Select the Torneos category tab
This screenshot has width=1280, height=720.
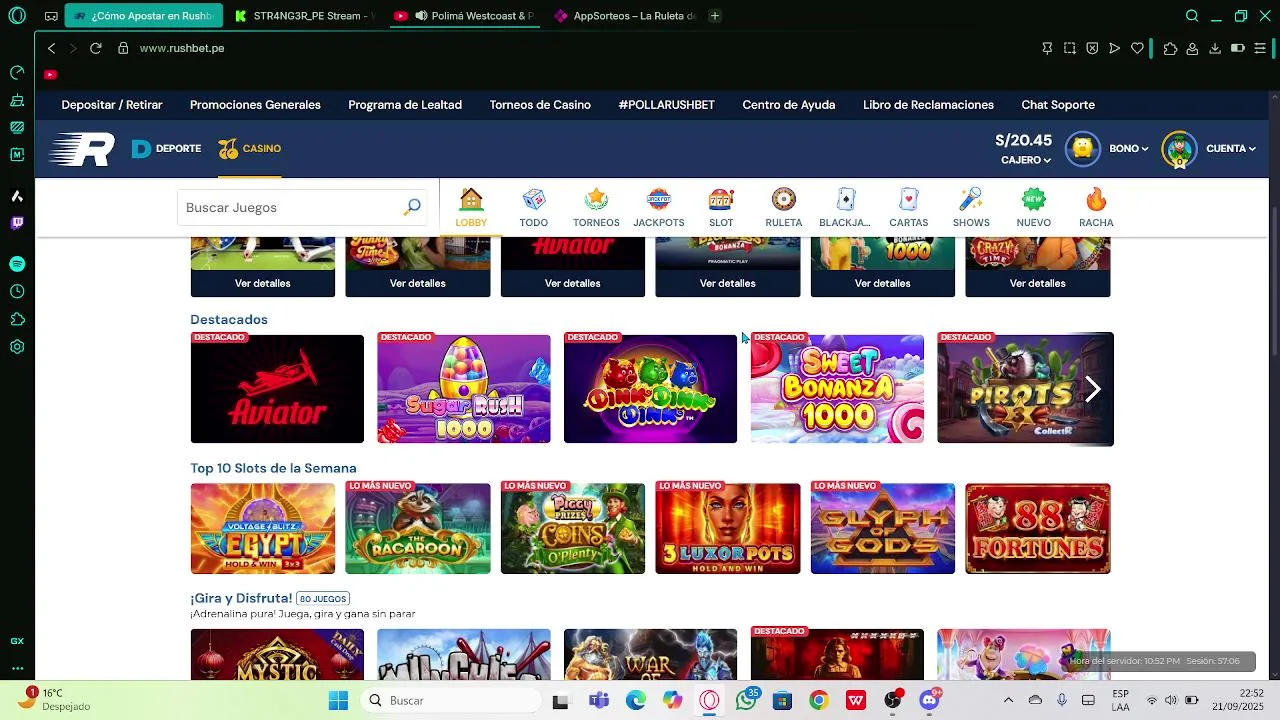pos(596,207)
